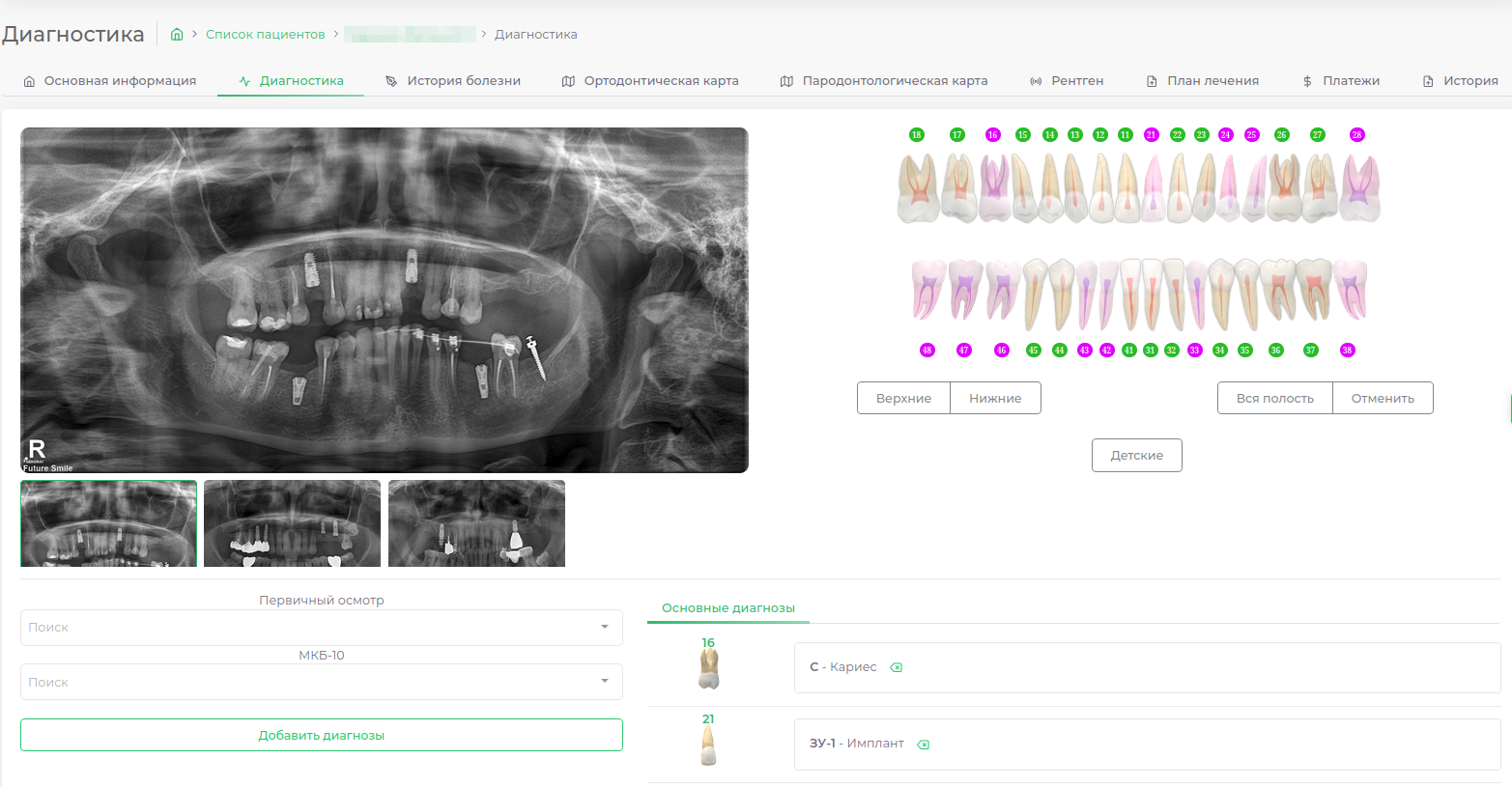Deselect magenta number badge 42
1512x787 pixels.
click(x=1107, y=351)
